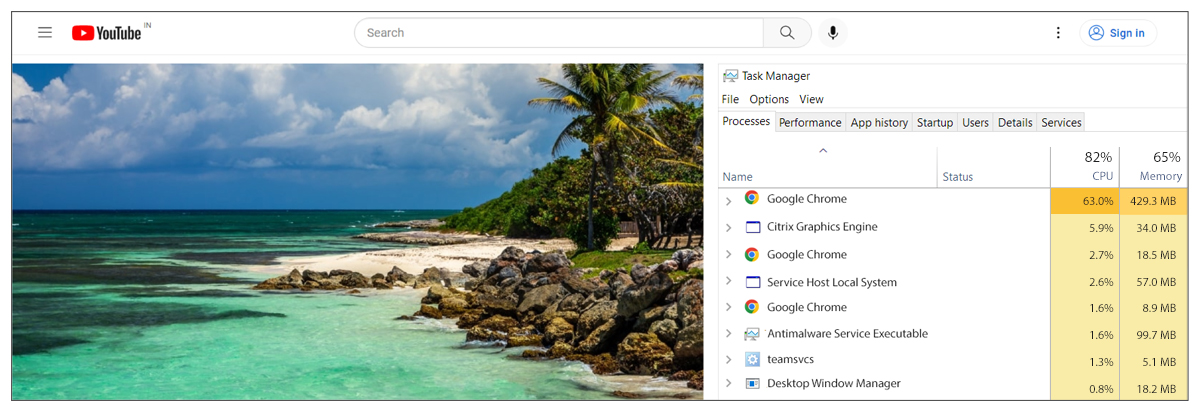Viewport: 1200px width, 412px height.
Task: Sort by the CPU column header
Action: point(1084,166)
